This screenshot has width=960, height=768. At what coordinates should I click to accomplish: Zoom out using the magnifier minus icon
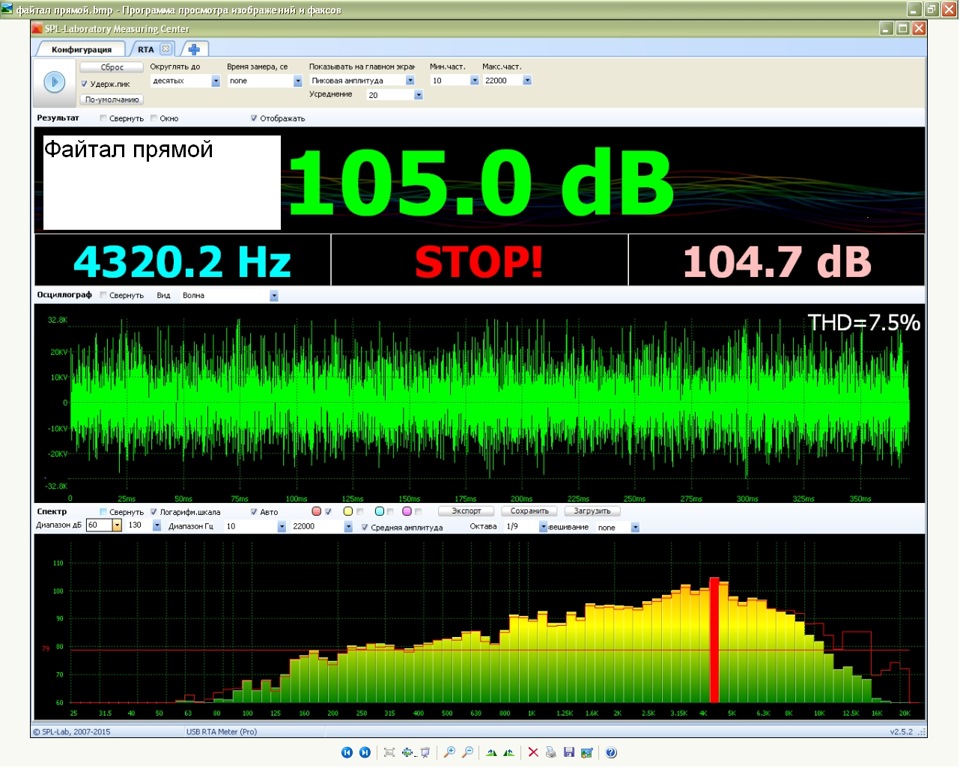(467, 752)
